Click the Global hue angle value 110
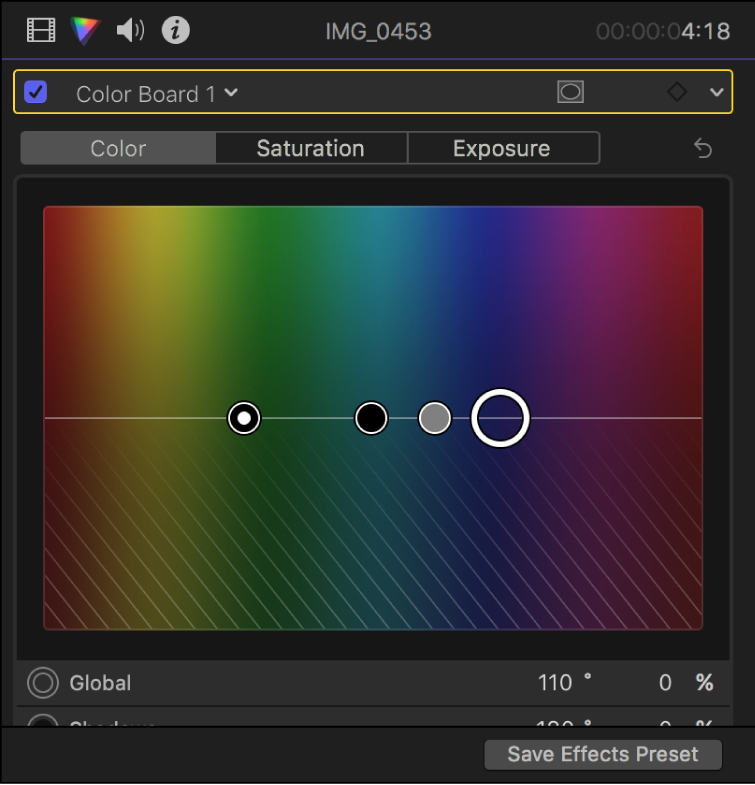This screenshot has height=785, width=755. click(555, 683)
